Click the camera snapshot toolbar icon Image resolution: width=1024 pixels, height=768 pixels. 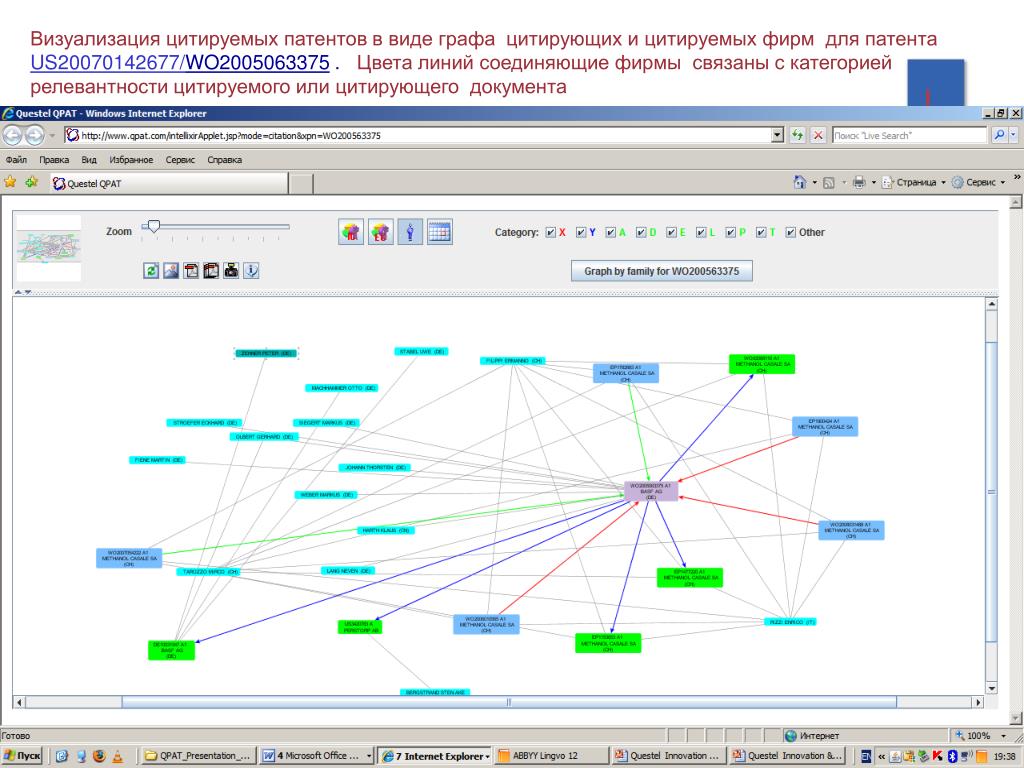pos(231,270)
